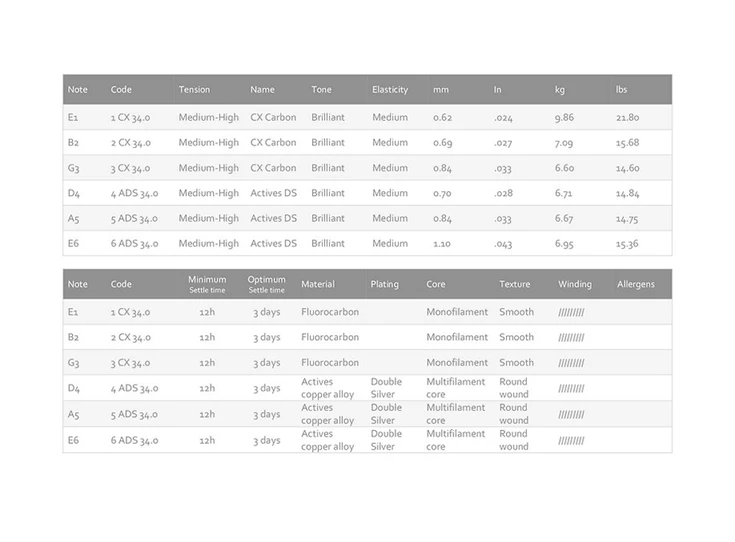Select the 9.86 kg value cell
Viewport: 735px width, 542px height.
pyautogui.click(x=565, y=118)
